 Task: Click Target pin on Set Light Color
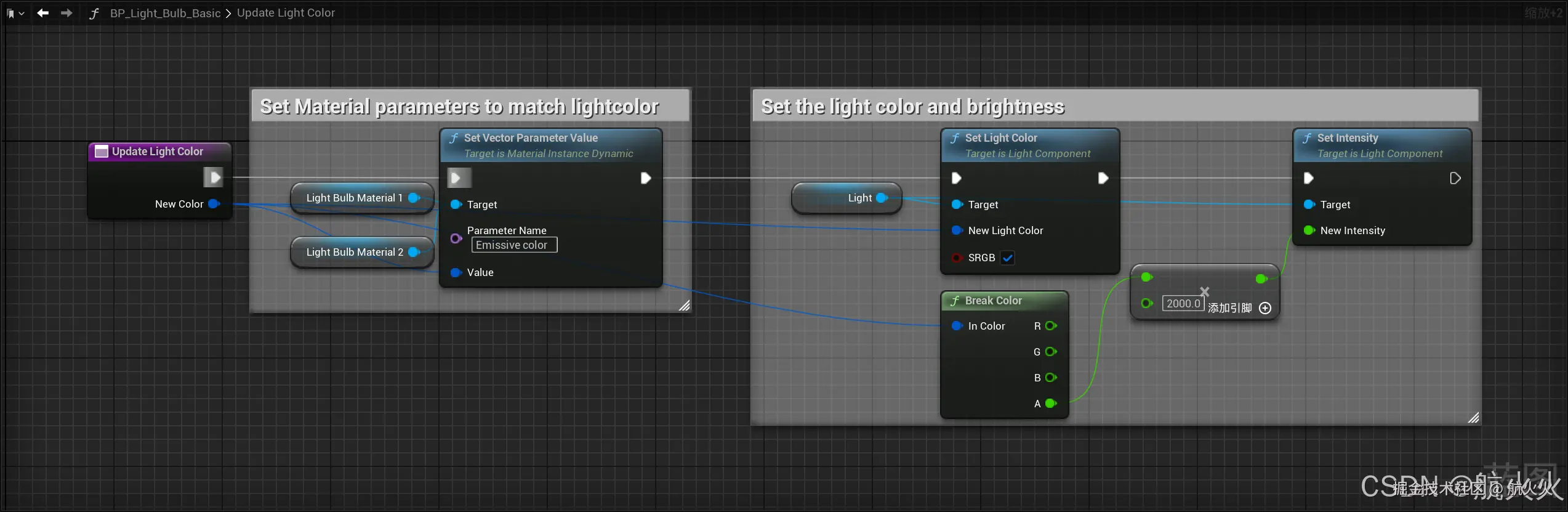[x=957, y=205]
